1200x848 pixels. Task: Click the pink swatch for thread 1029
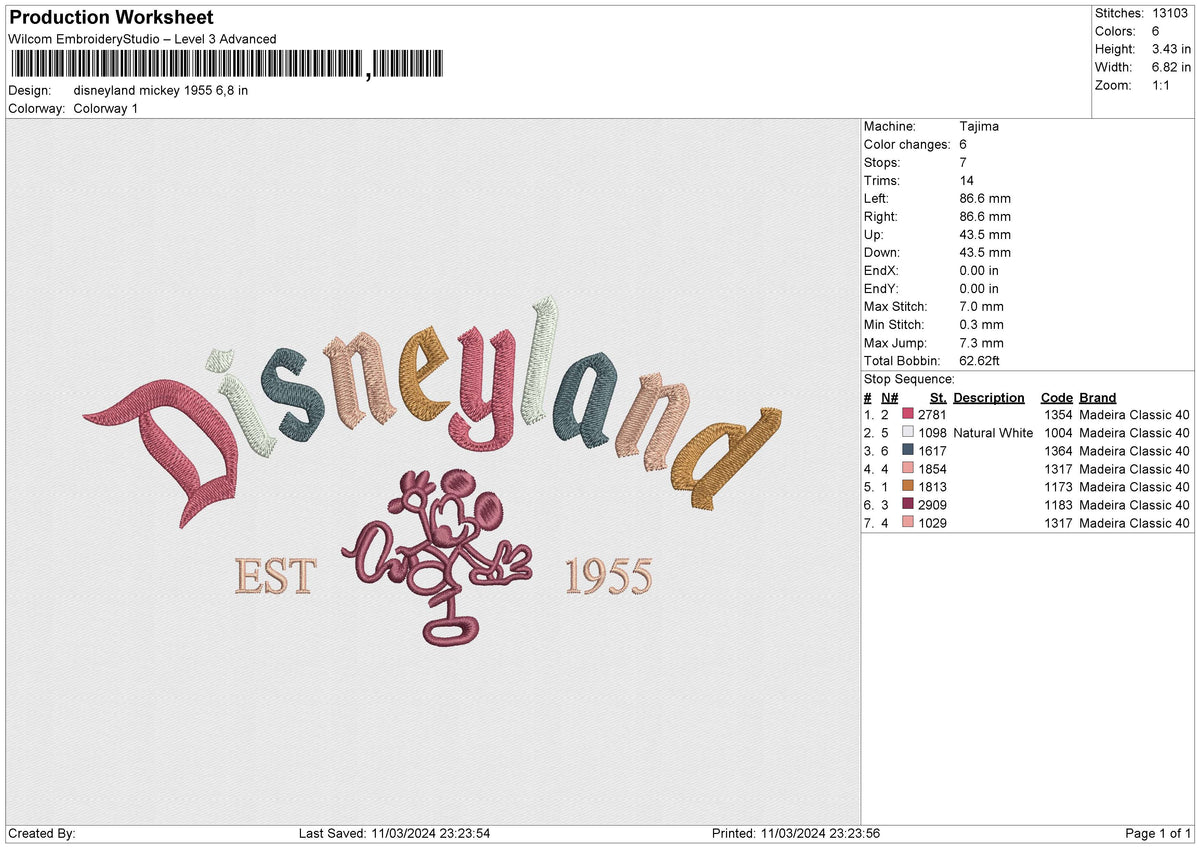coord(908,523)
